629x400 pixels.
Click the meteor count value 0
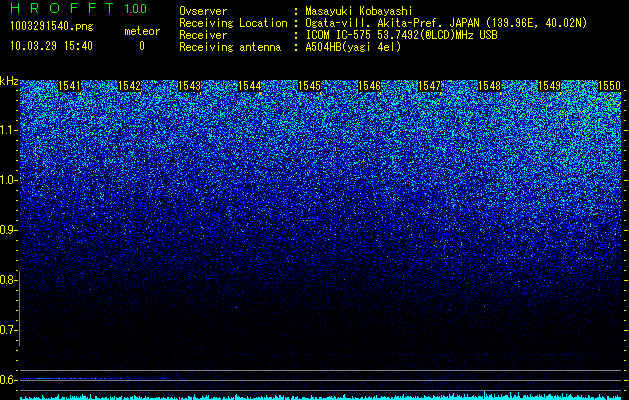142,46
